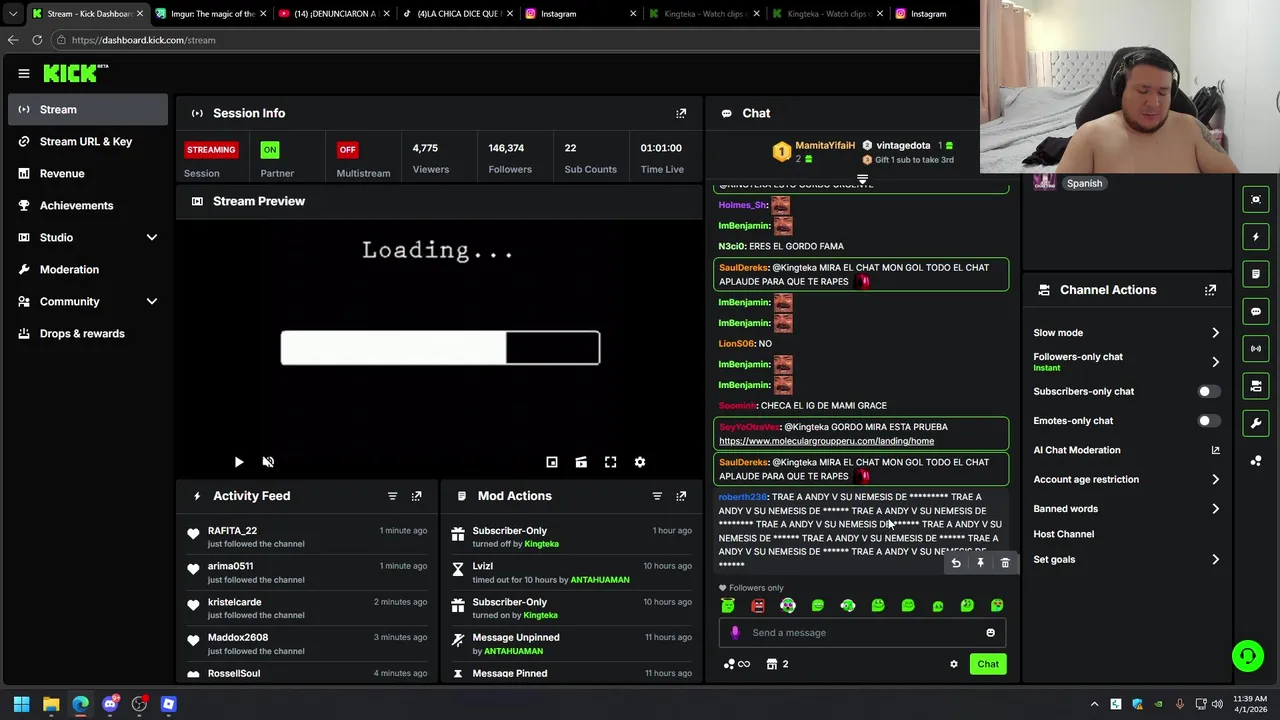Delete the hovered chat message
1280x720 pixels.
(x=1005, y=563)
